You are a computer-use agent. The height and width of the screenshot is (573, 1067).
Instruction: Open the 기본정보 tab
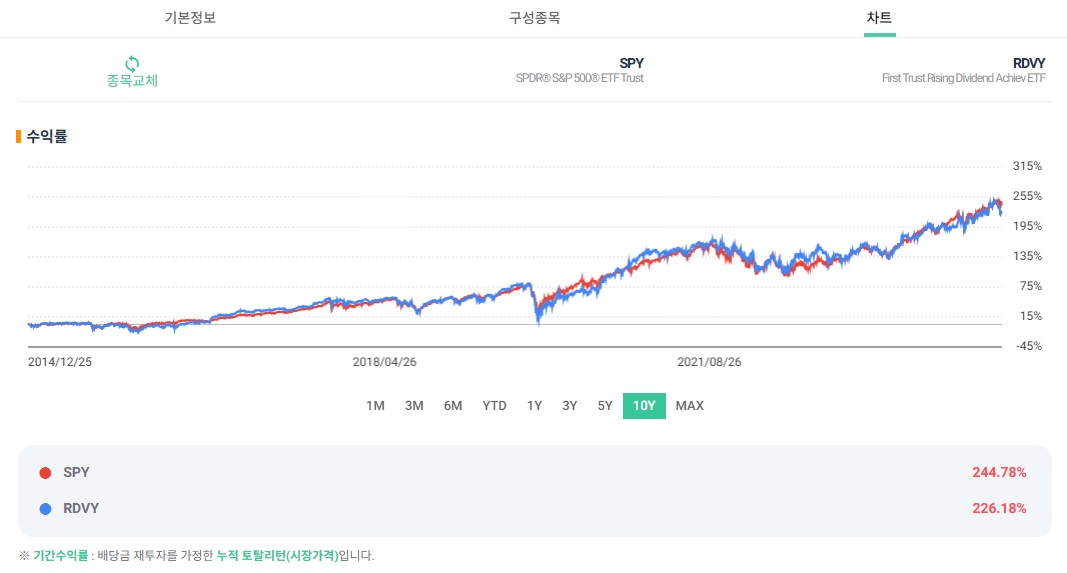(190, 18)
